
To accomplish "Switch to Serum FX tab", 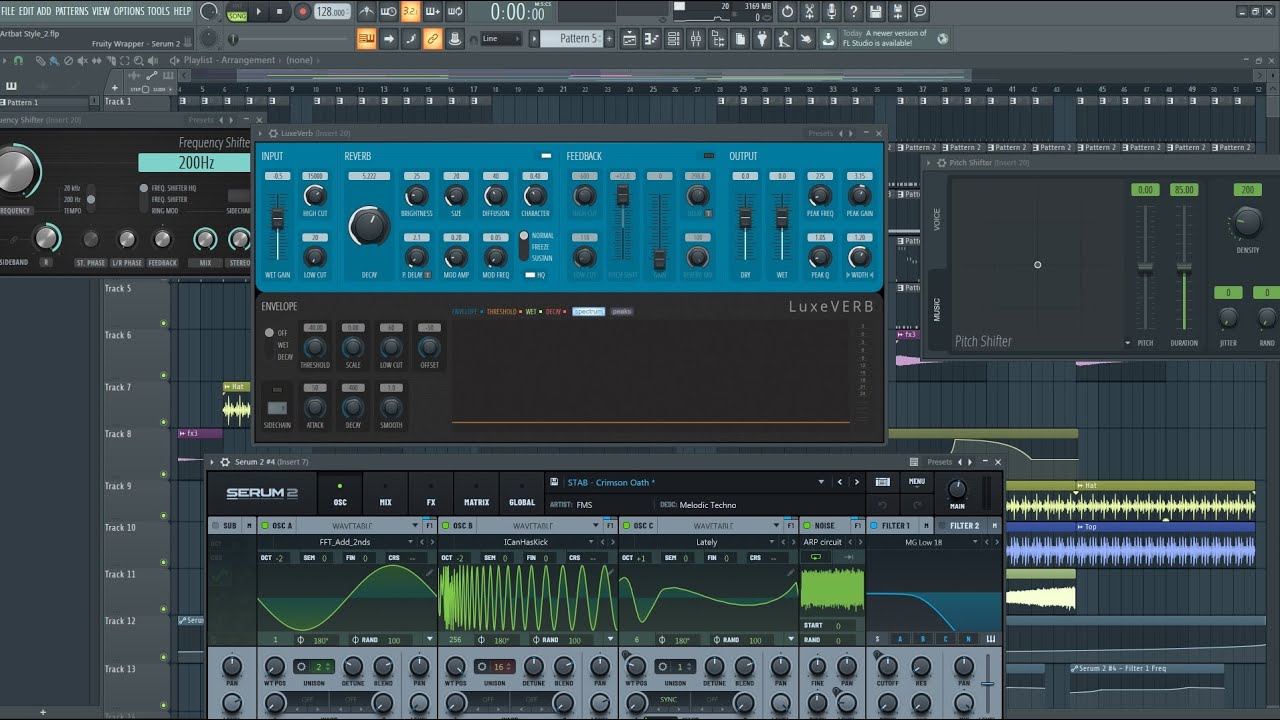I will pyautogui.click(x=431, y=494).
